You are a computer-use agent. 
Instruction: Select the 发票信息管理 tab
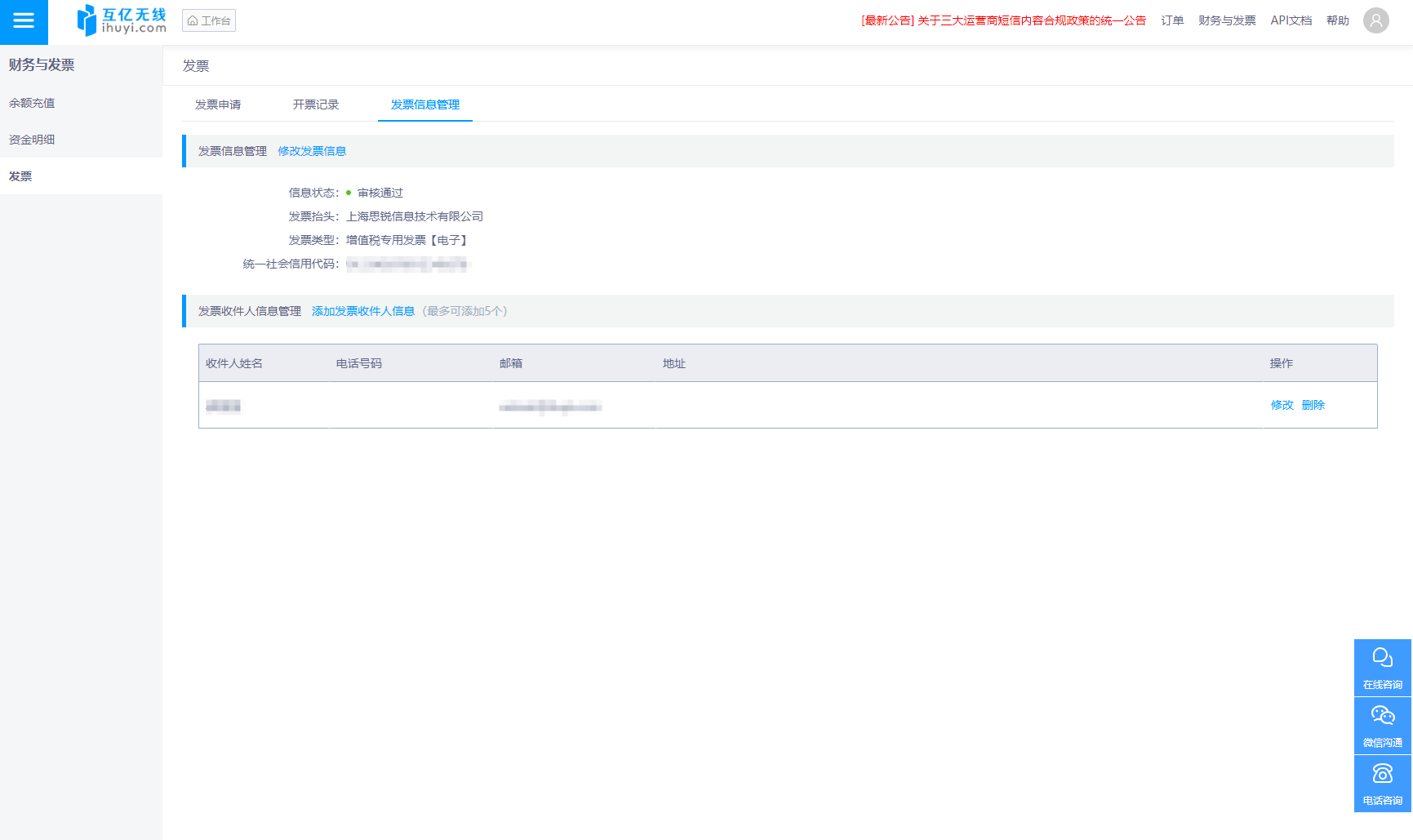click(424, 104)
